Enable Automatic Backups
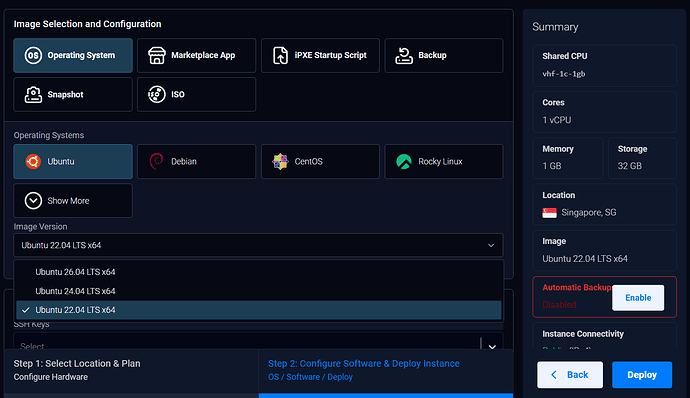The image size is (690, 398). [638, 298]
